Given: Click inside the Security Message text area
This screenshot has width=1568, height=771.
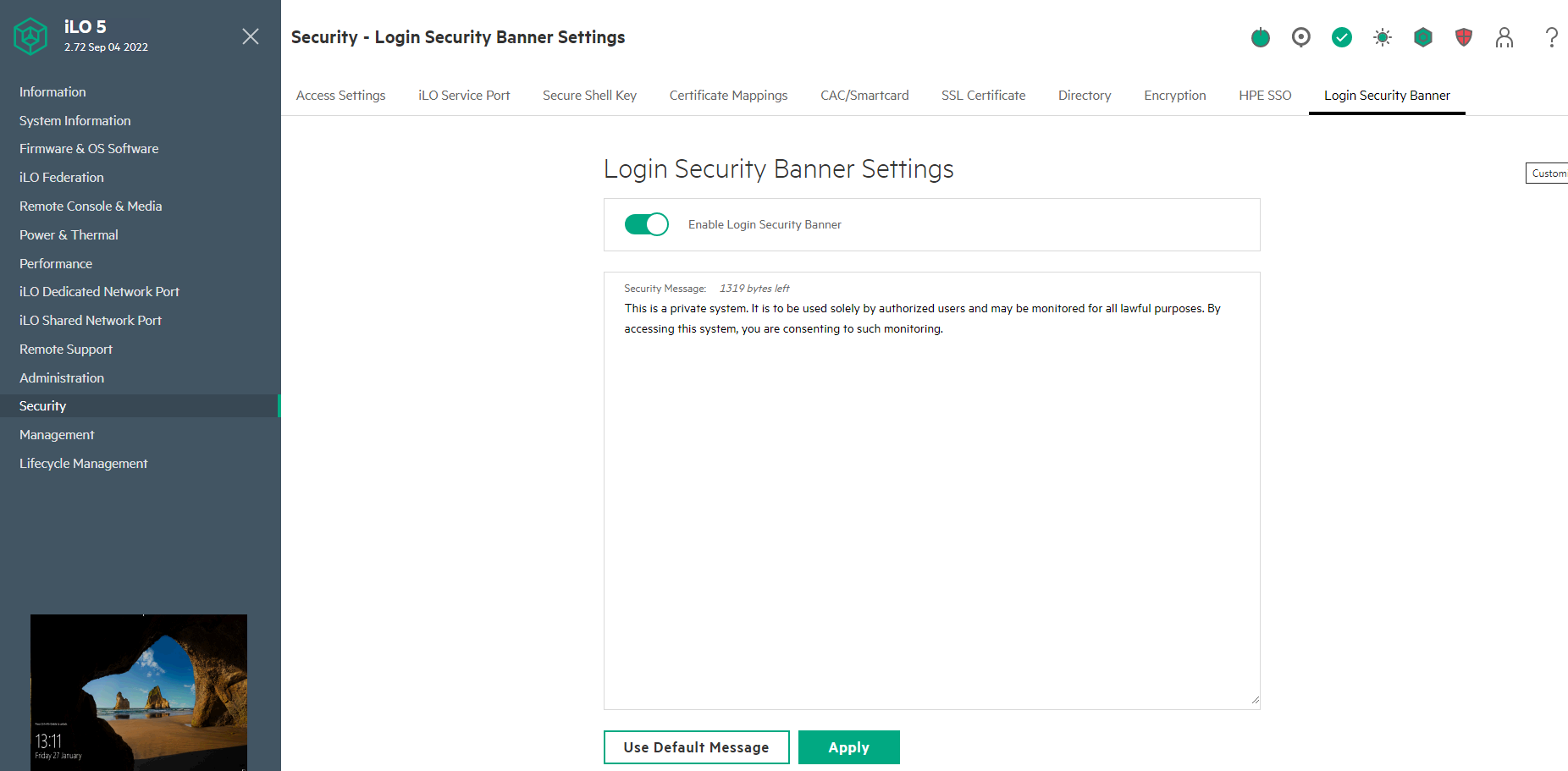Looking at the screenshot, I should [x=931, y=508].
